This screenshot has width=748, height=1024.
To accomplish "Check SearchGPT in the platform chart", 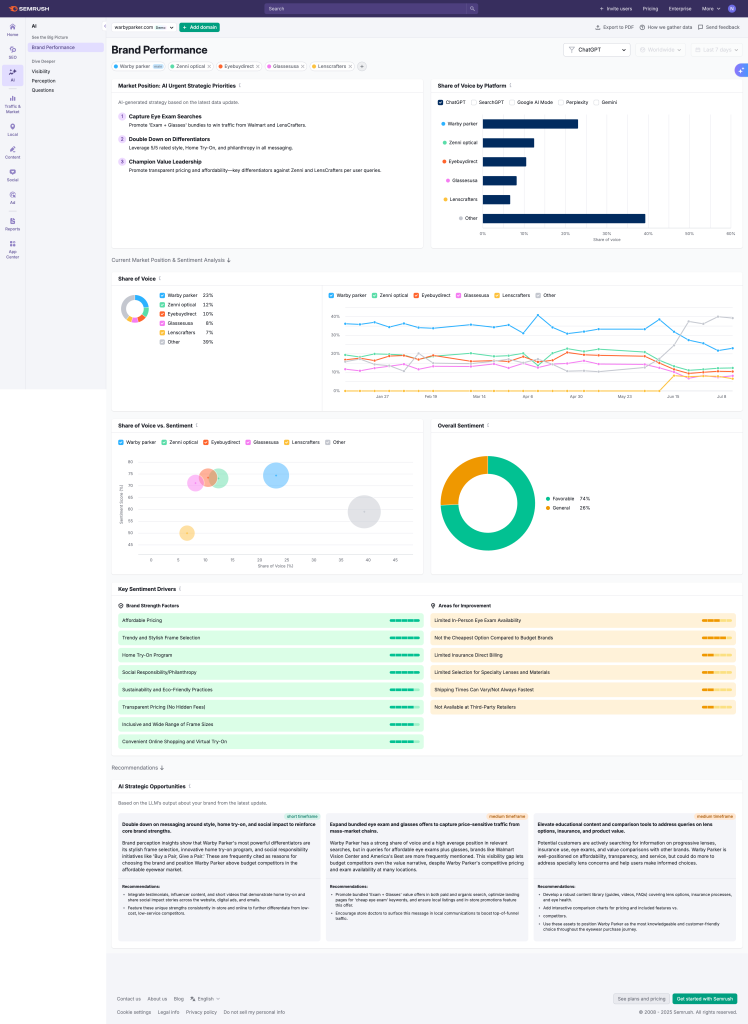I will click(x=474, y=103).
